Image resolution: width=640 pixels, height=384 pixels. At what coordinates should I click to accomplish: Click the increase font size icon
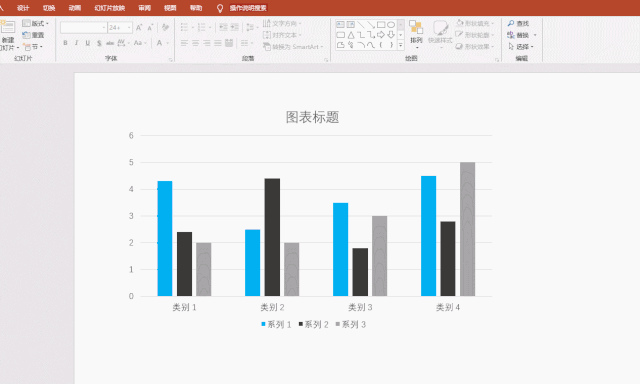[x=139, y=28]
